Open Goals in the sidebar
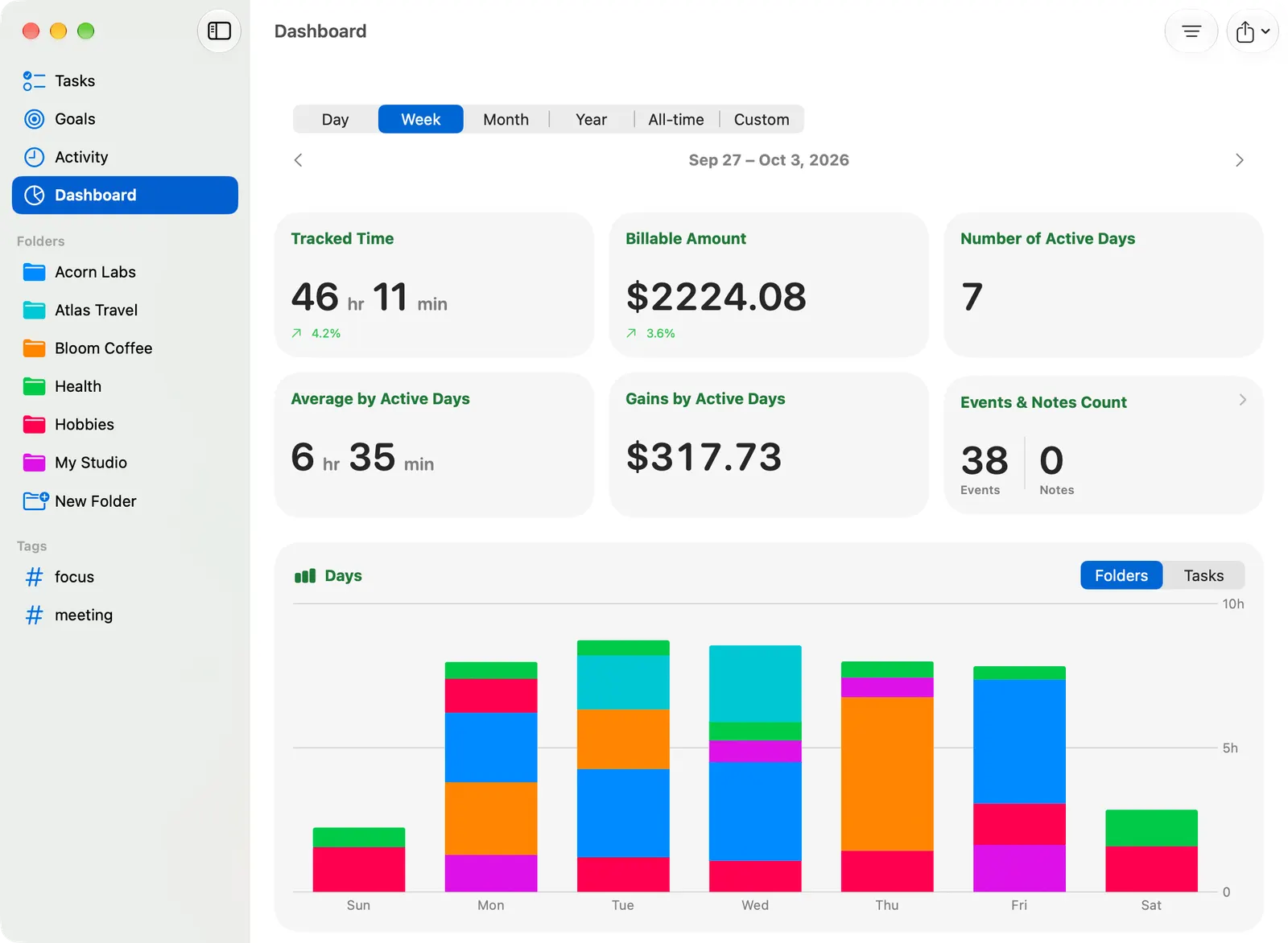 click(125, 119)
